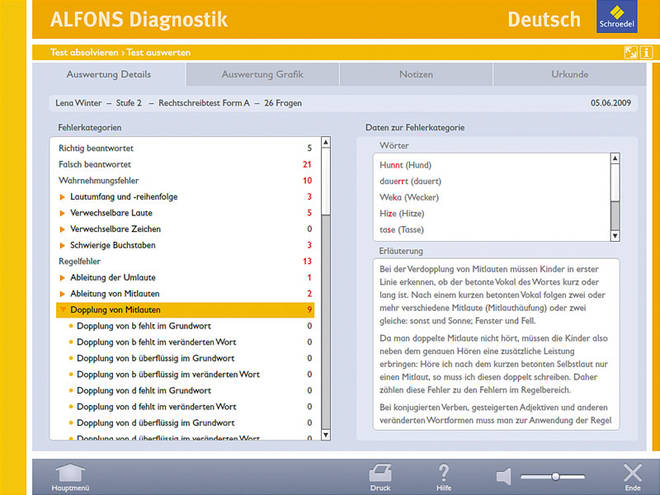Click student name Lena Winter
Screen dimensions: 660x495
pos(78,103)
